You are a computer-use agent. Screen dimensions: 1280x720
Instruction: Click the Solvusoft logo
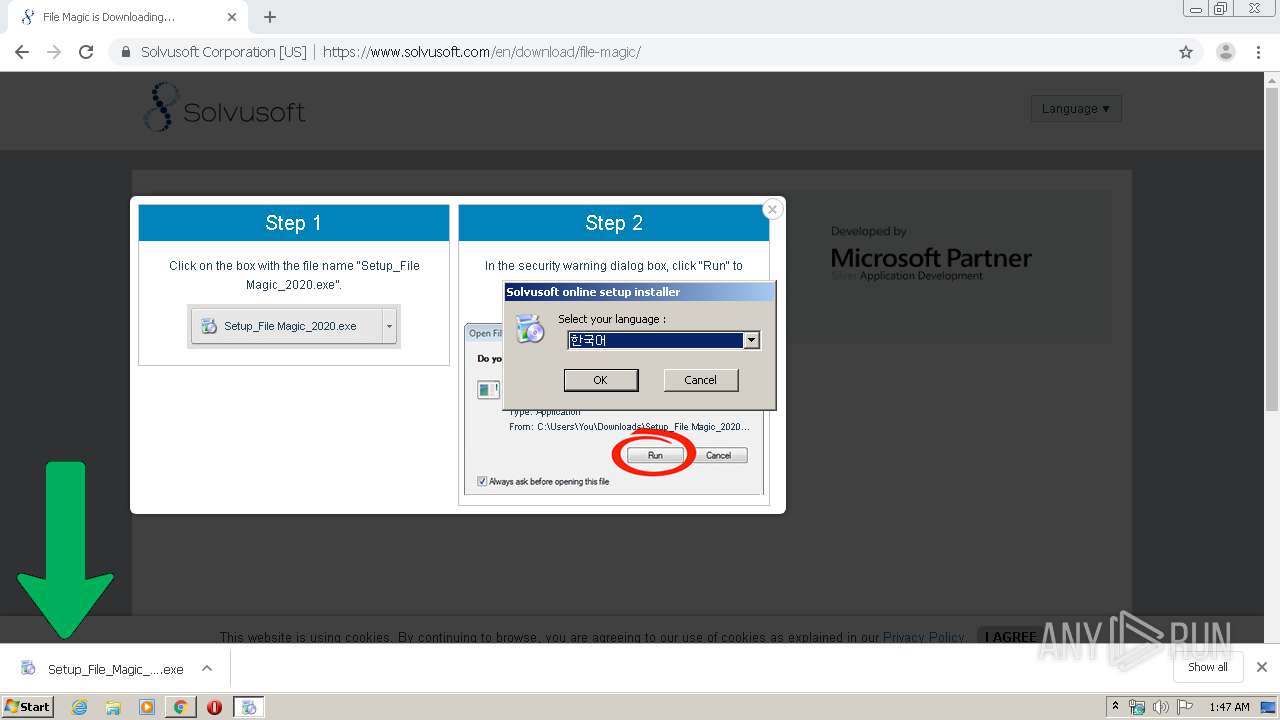[x=224, y=108]
